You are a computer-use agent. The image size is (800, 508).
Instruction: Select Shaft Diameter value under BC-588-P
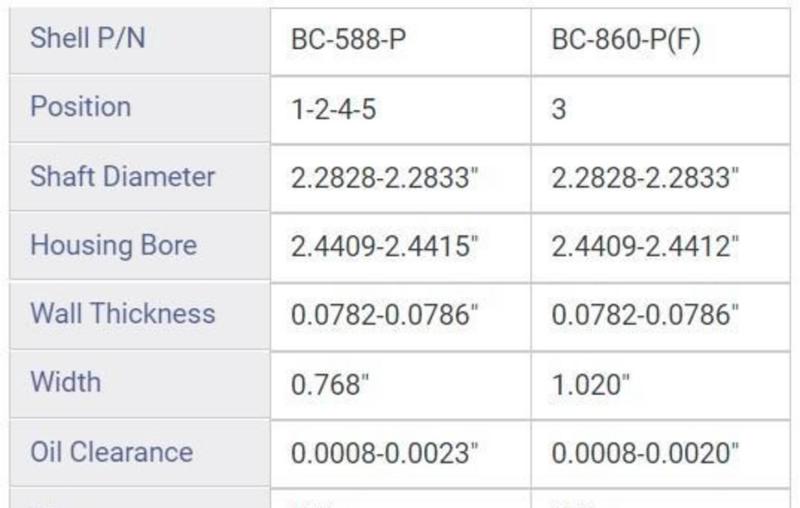pyautogui.click(x=384, y=178)
